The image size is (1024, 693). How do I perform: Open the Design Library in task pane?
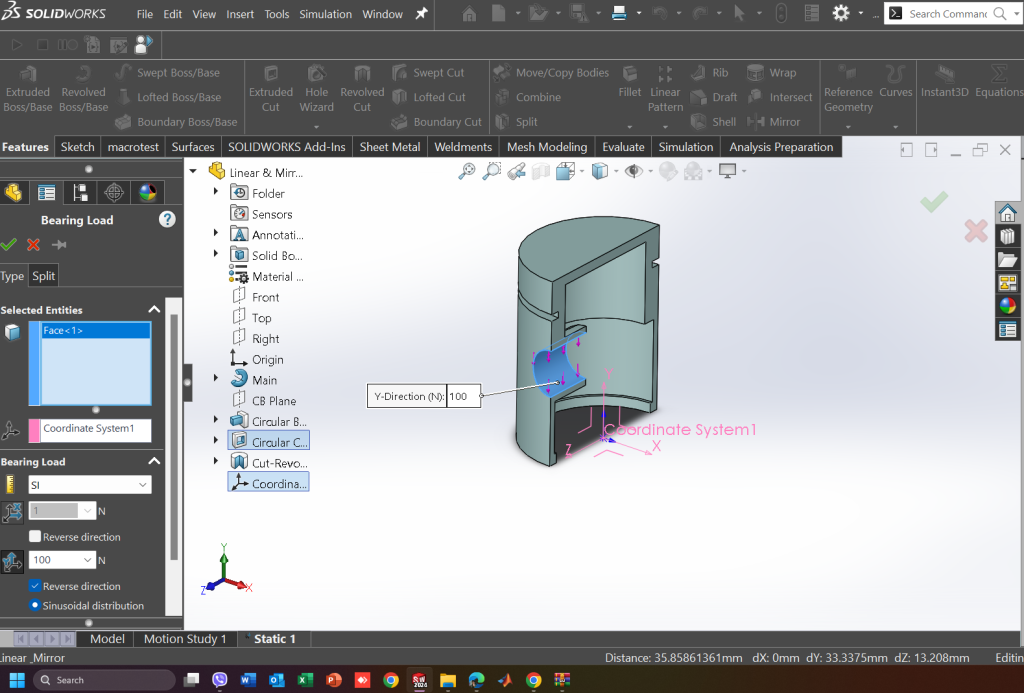click(x=1007, y=236)
